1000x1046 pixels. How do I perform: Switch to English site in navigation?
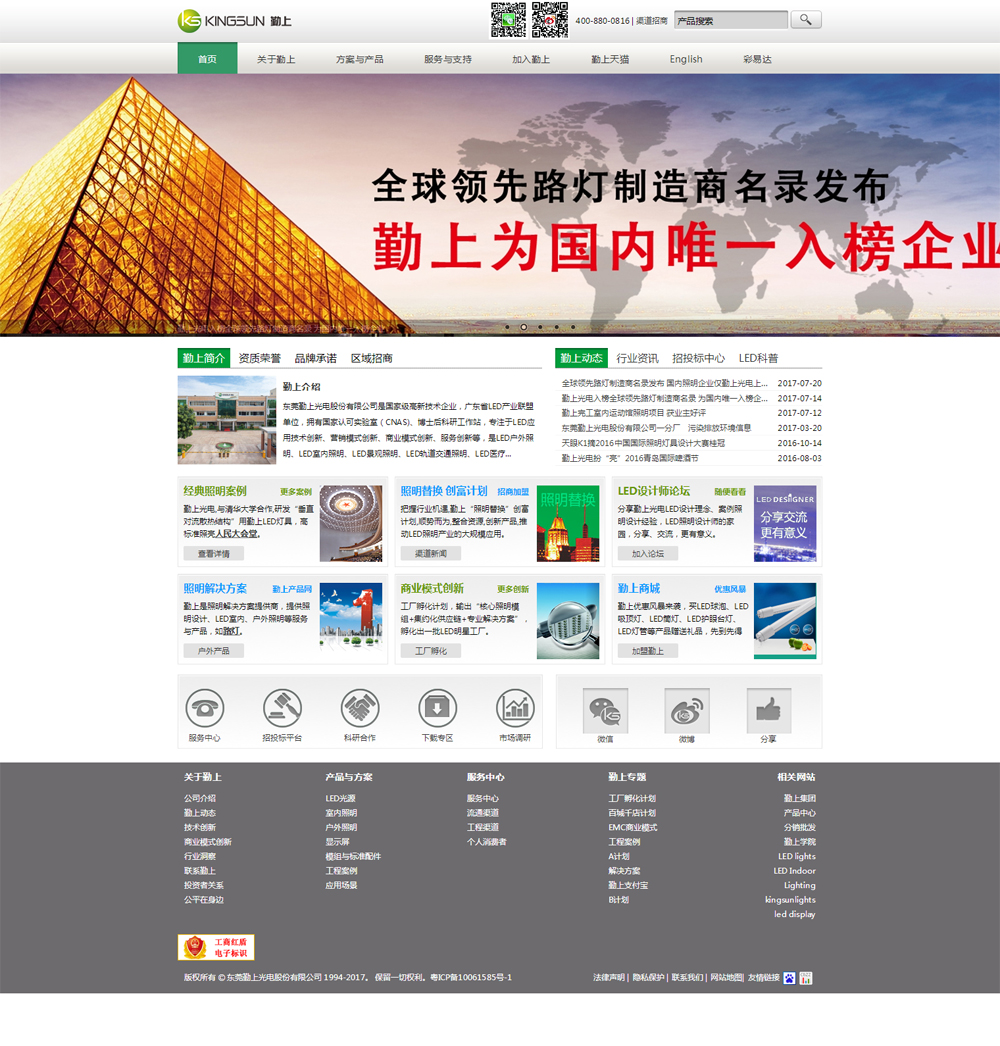[x=686, y=59]
